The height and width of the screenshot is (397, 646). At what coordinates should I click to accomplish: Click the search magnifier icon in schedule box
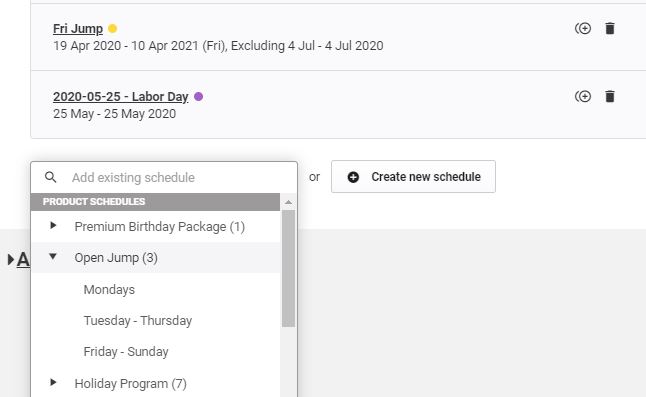[x=51, y=177]
